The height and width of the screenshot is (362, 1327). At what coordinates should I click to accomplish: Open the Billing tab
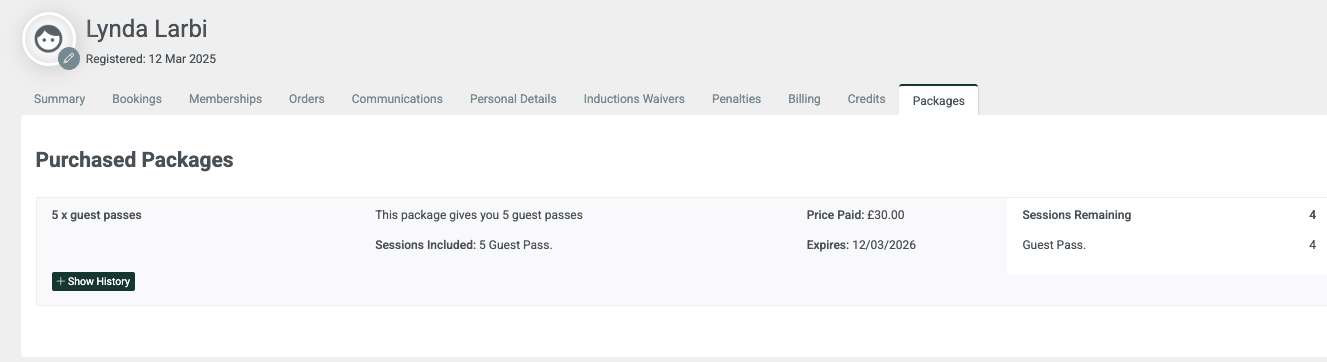pos(804,99)
